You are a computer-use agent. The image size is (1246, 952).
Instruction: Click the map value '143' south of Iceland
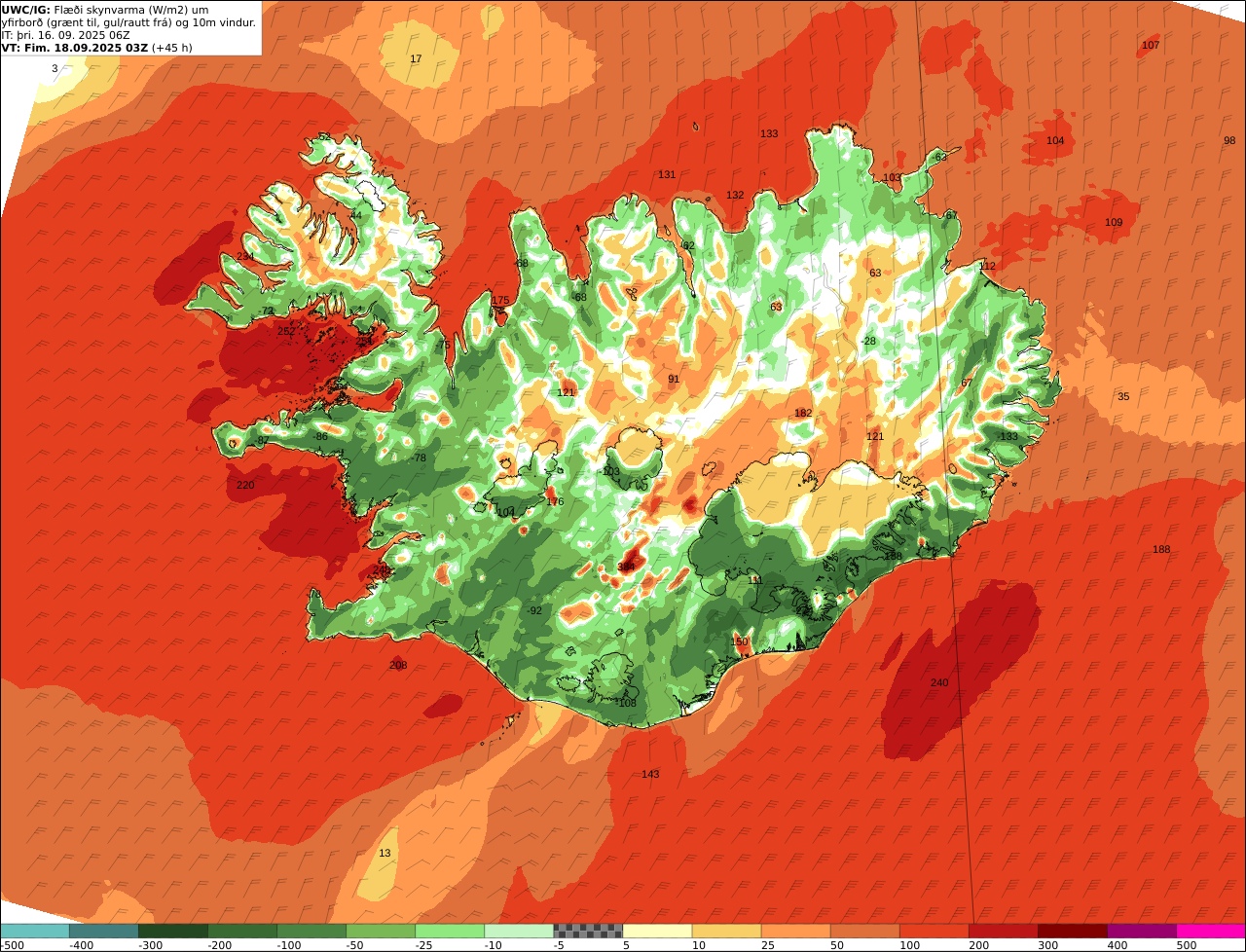pos(650,774)
